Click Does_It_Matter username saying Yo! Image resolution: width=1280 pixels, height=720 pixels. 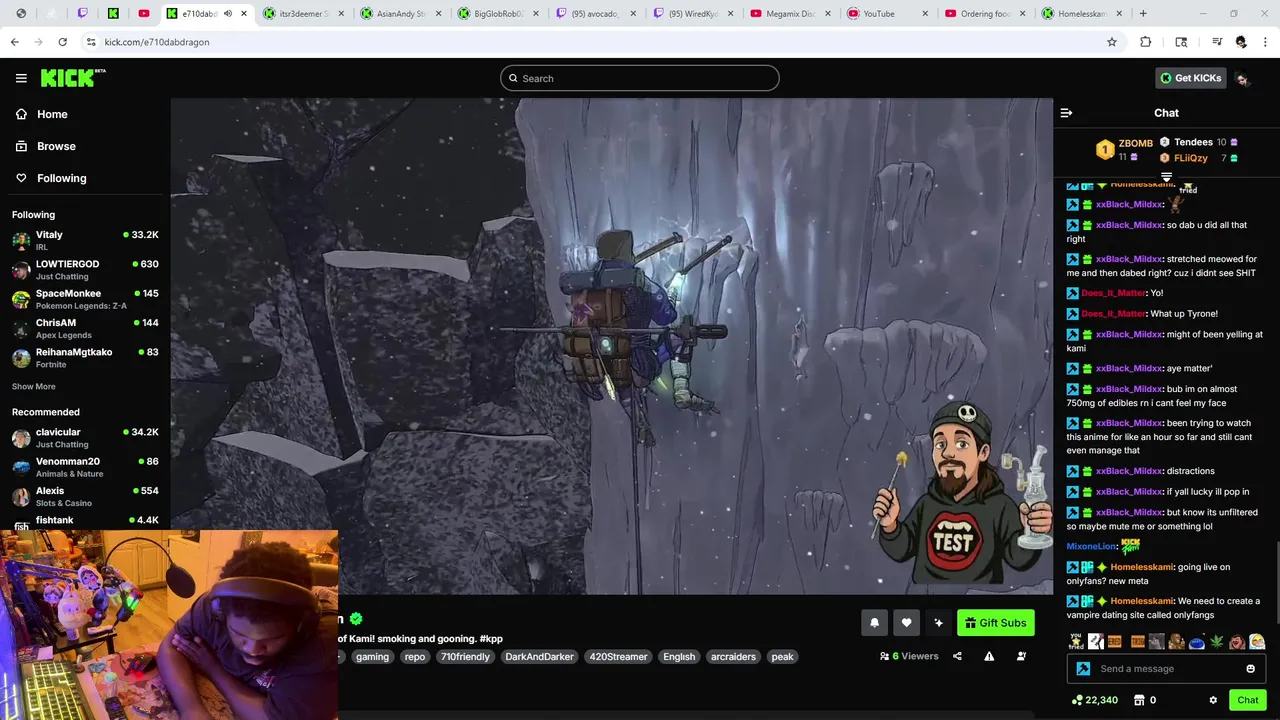point(1113,293)
